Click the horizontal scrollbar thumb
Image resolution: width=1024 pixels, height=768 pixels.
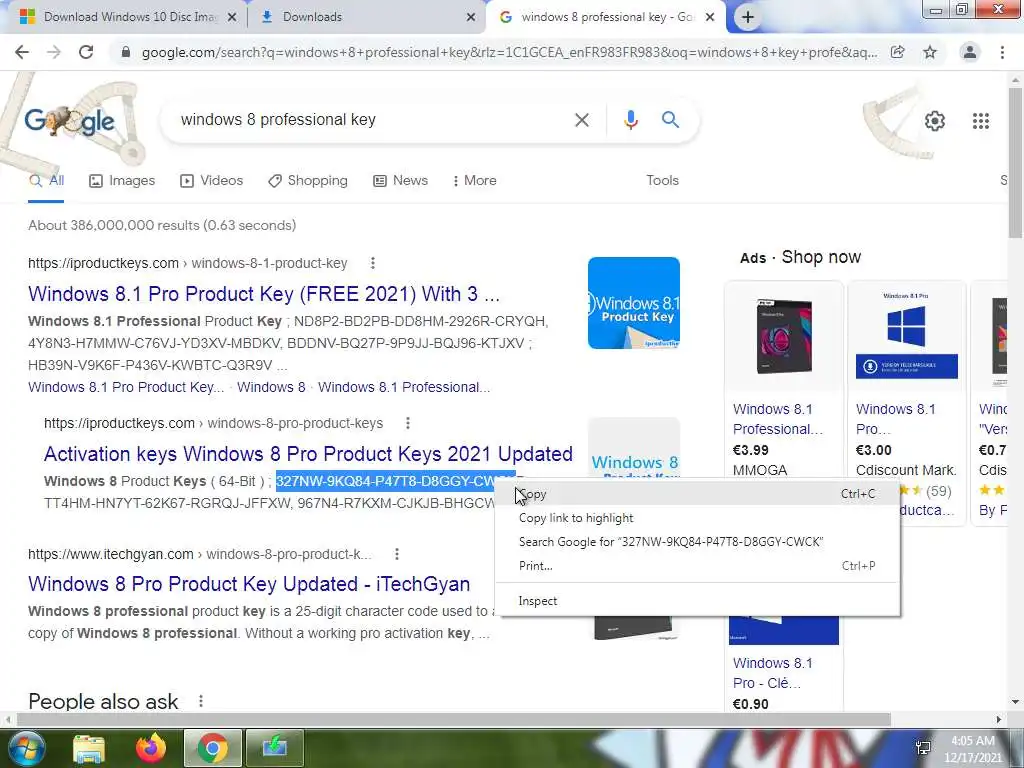click(x=453, y=720)
